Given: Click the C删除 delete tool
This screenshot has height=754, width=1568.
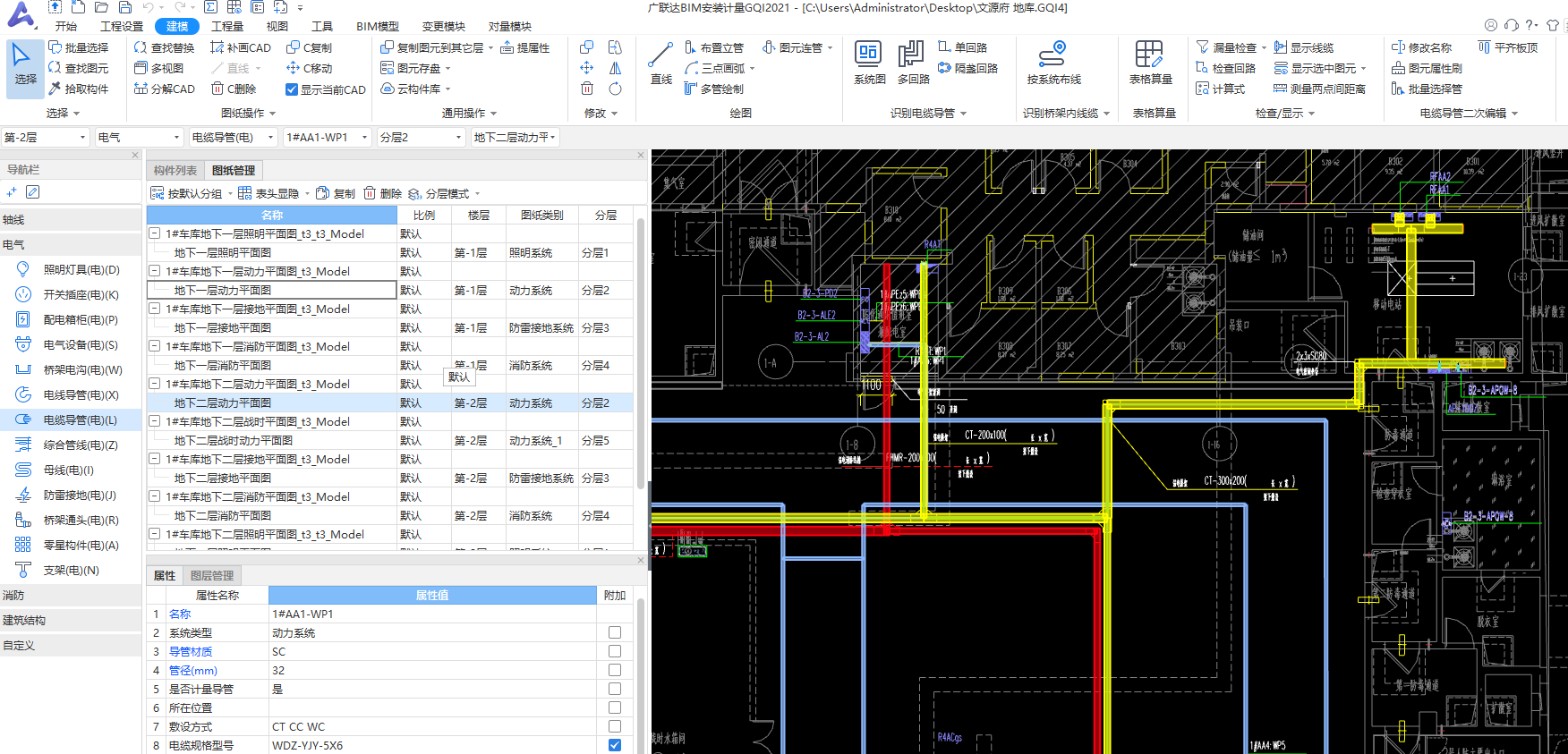Looking at the screenshot, I should pos(234,89).
